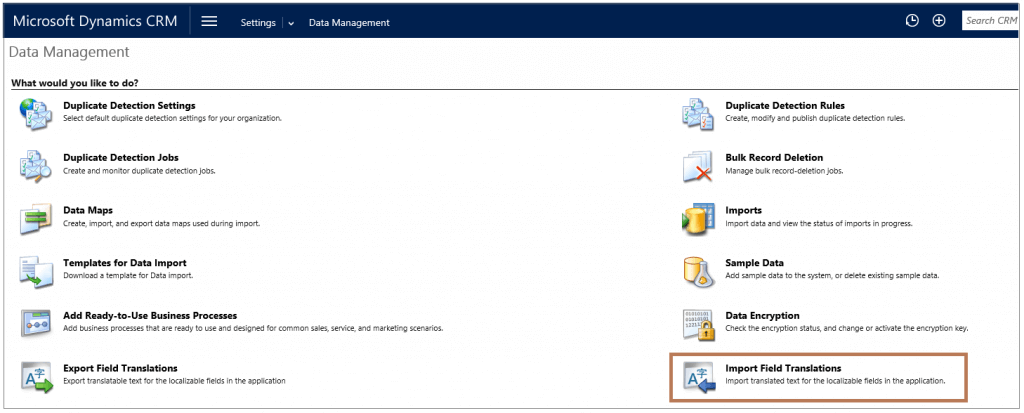Viewport: 1024px width, 413px height.
Task: Select Data Management in navigation bar
Action: click(x=349, y=22)
